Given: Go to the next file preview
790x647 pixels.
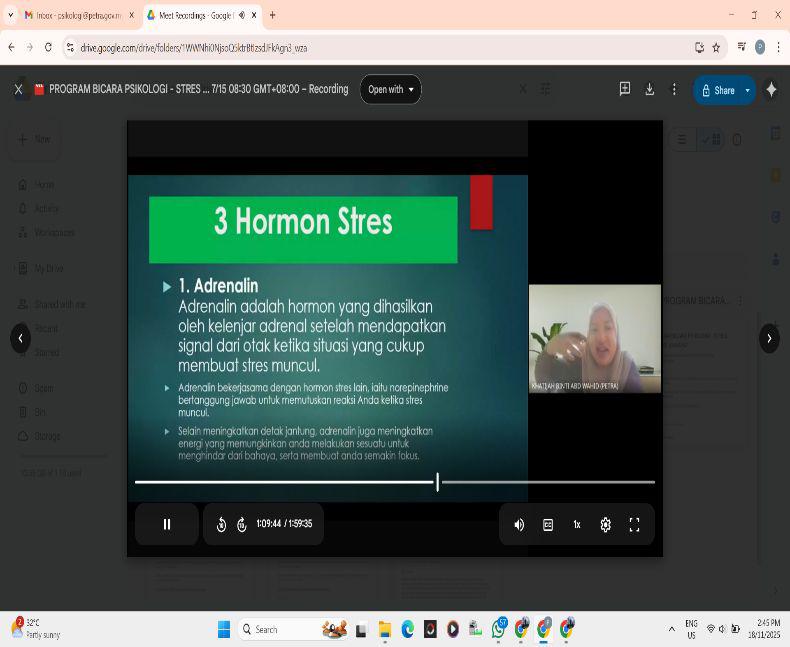Looking at the screenshot, I should pos(768,338).
